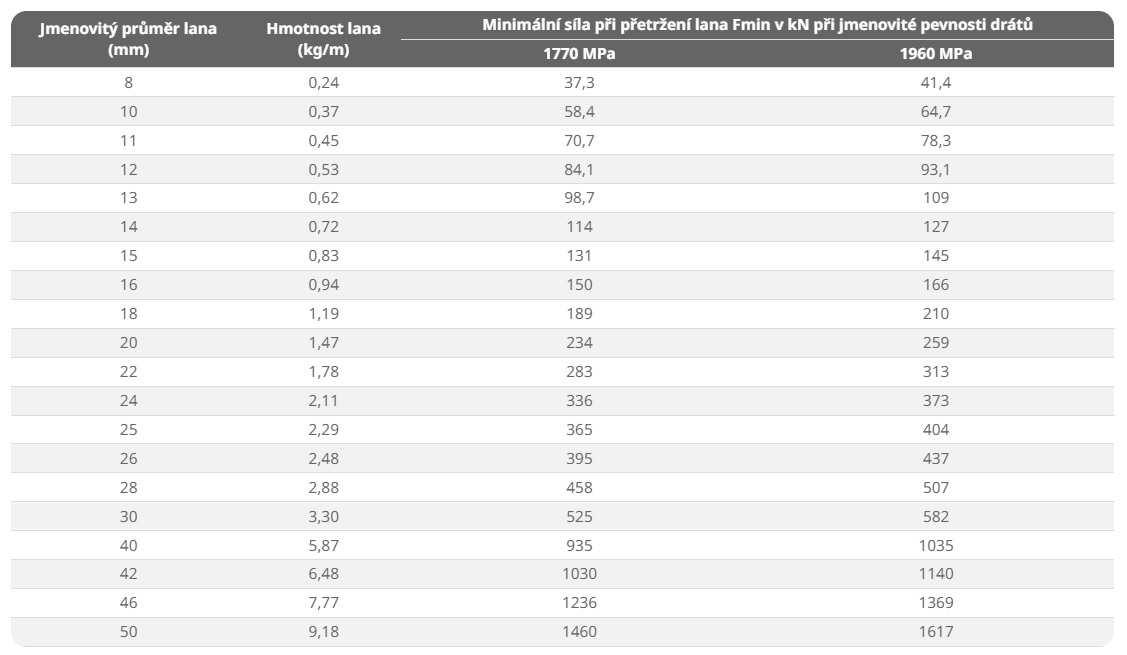Select the 166 value in row 16

tap(936, 285)
